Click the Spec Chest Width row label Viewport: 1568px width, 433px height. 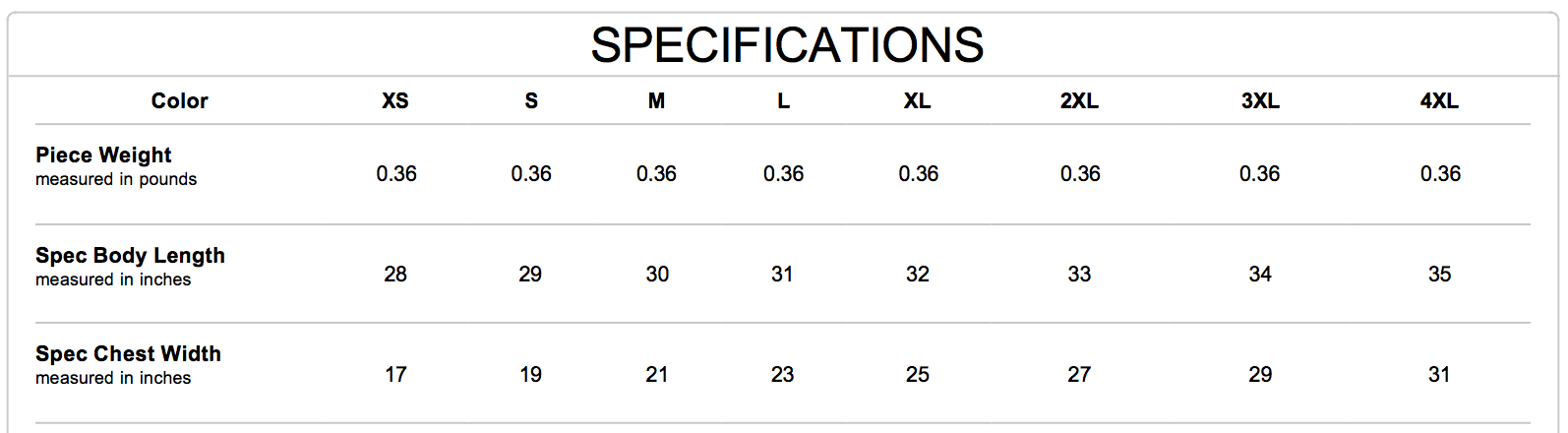click(128, 354)
